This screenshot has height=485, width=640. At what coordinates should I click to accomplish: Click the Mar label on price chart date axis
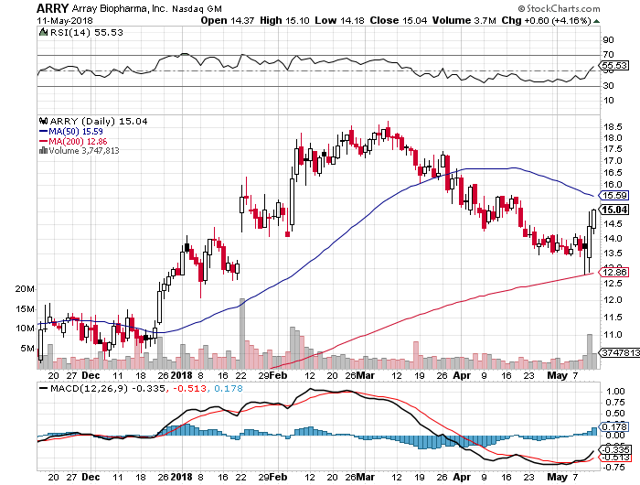pyautogui.click(x=366, y=375)
